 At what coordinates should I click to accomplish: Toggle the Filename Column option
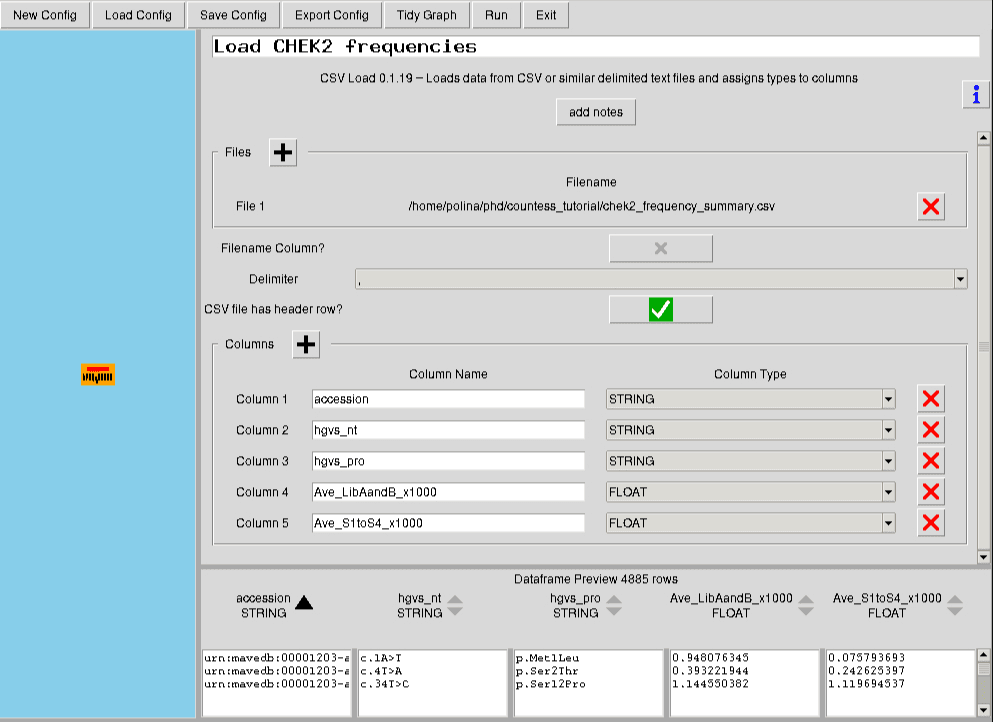661,248
